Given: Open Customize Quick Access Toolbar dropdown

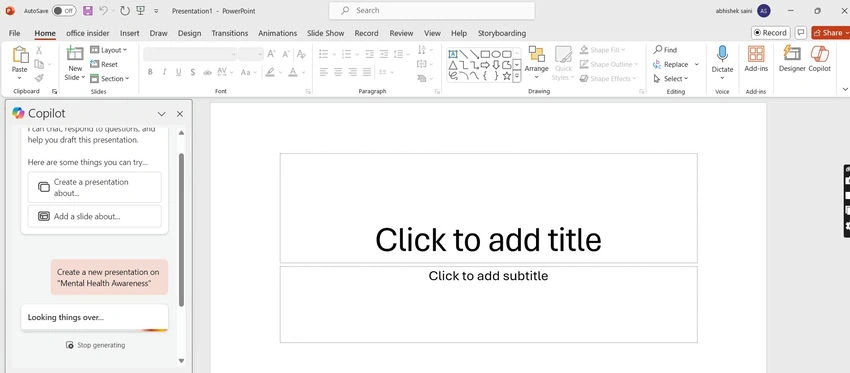Looking at the screenshot, I should point(156,11).
